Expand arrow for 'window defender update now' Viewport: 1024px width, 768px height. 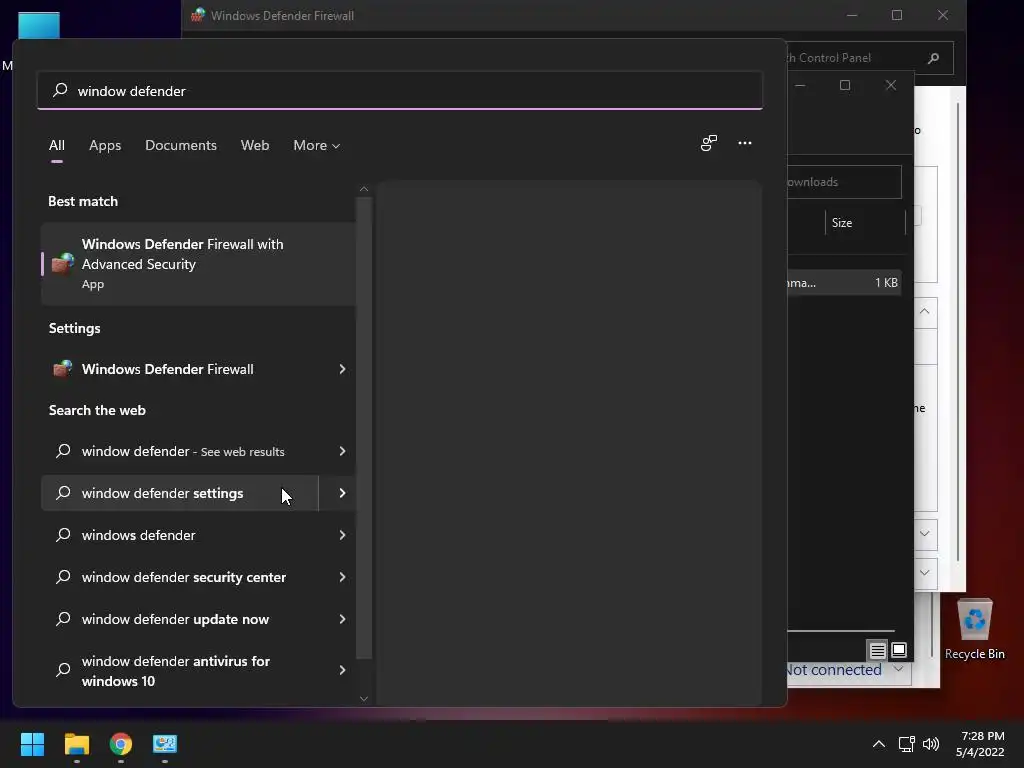[x=342, y=619]
